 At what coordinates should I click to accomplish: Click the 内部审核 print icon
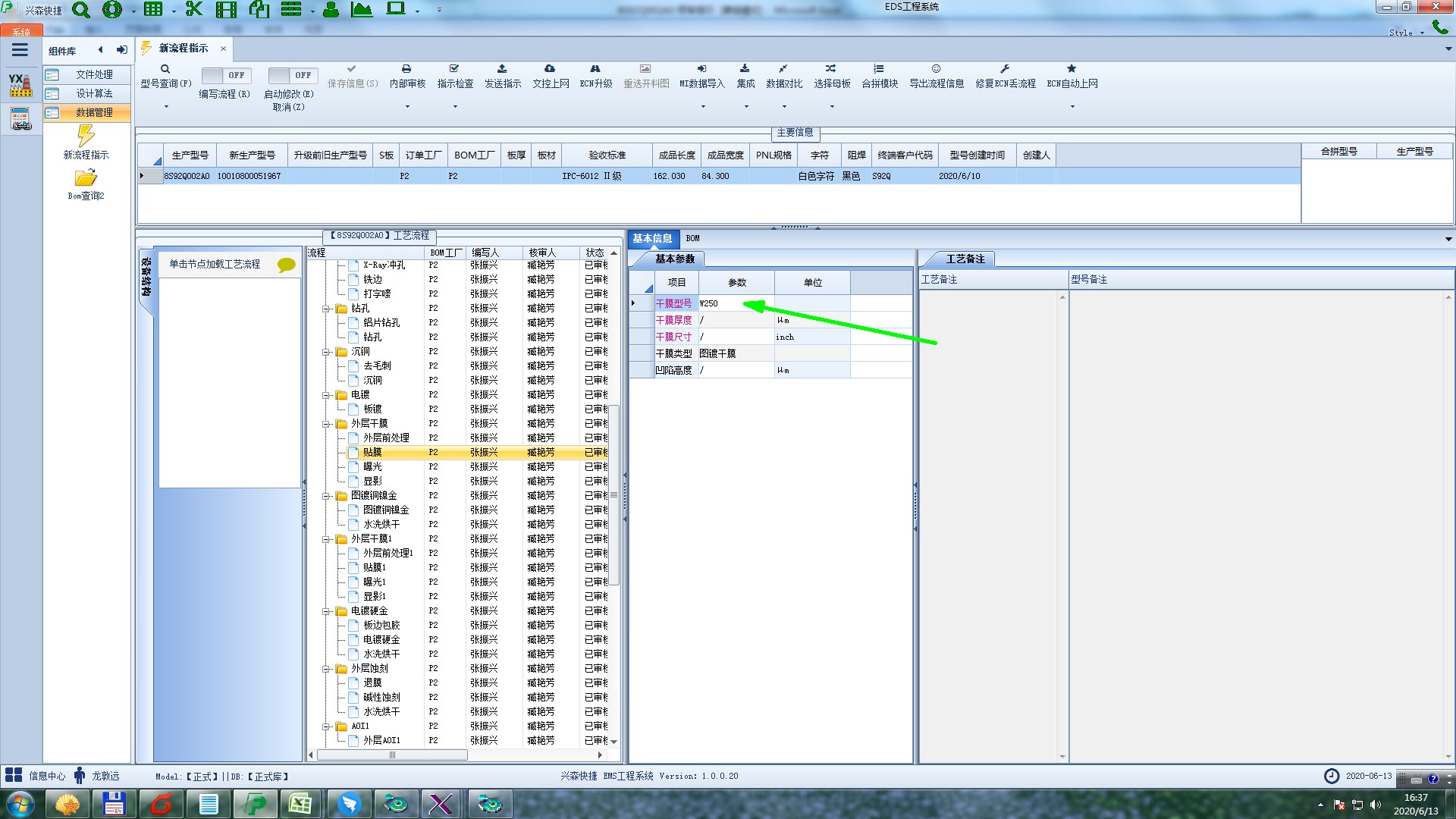(406, 69)
